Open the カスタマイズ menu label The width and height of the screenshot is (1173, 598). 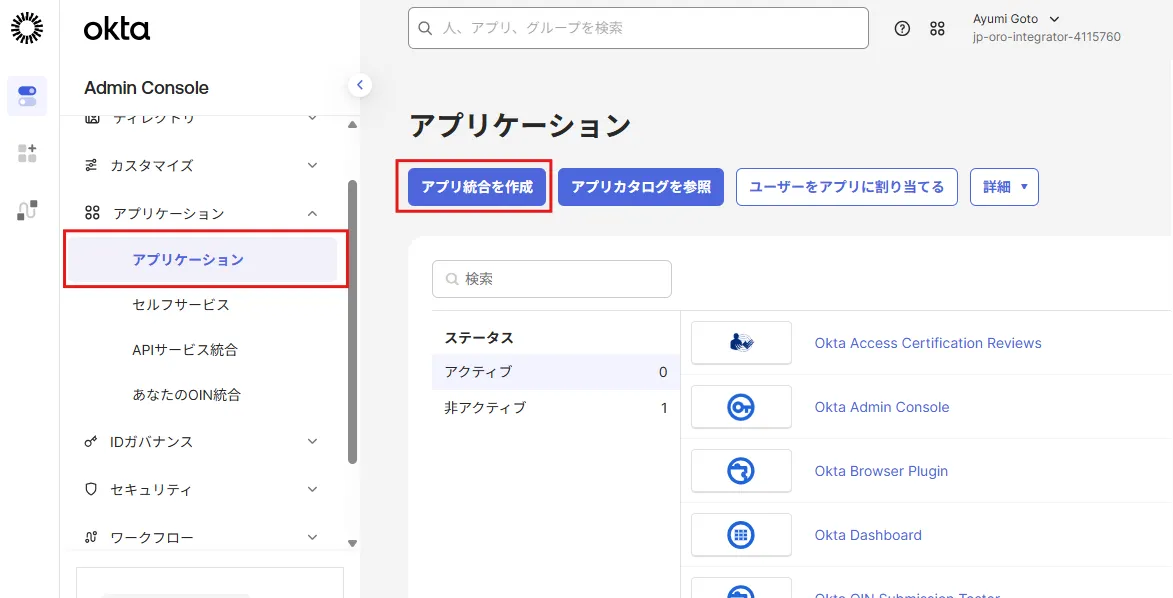[x=152, y=165]
